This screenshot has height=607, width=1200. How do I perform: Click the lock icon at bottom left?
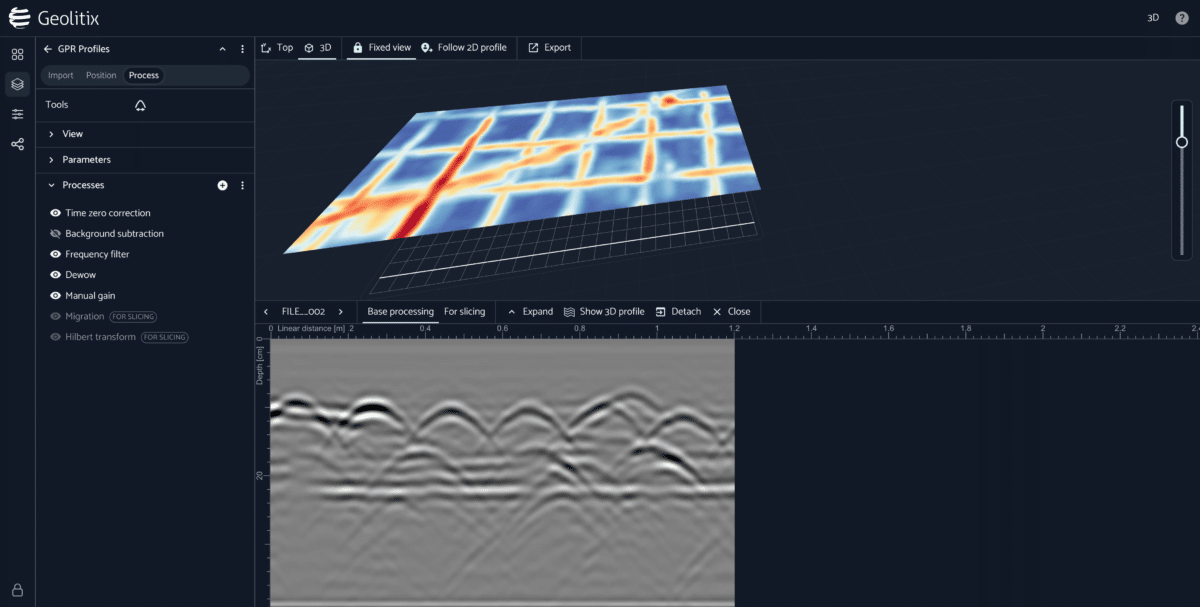17,590
